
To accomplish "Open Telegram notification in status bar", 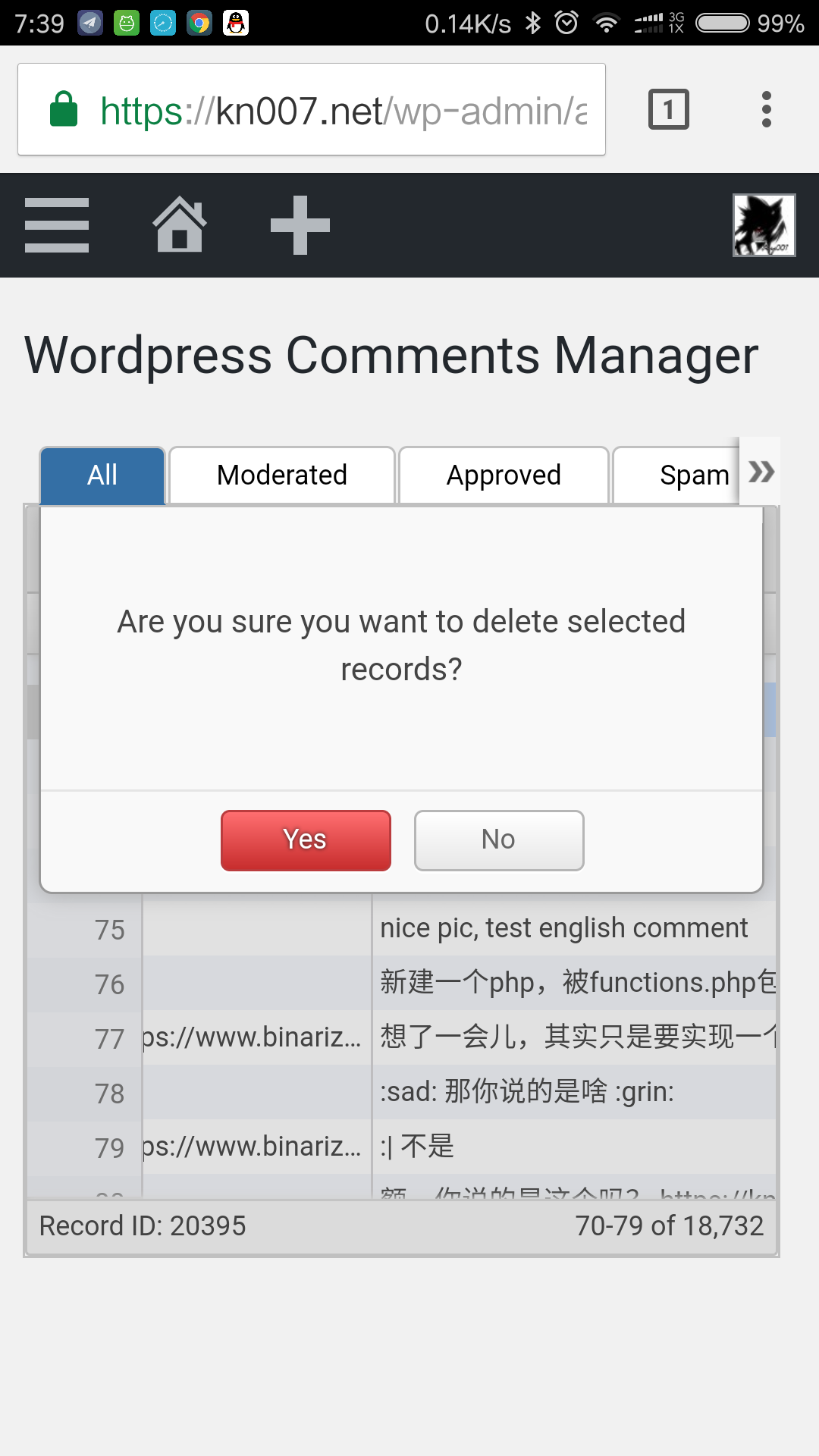I will coord(90,24).
